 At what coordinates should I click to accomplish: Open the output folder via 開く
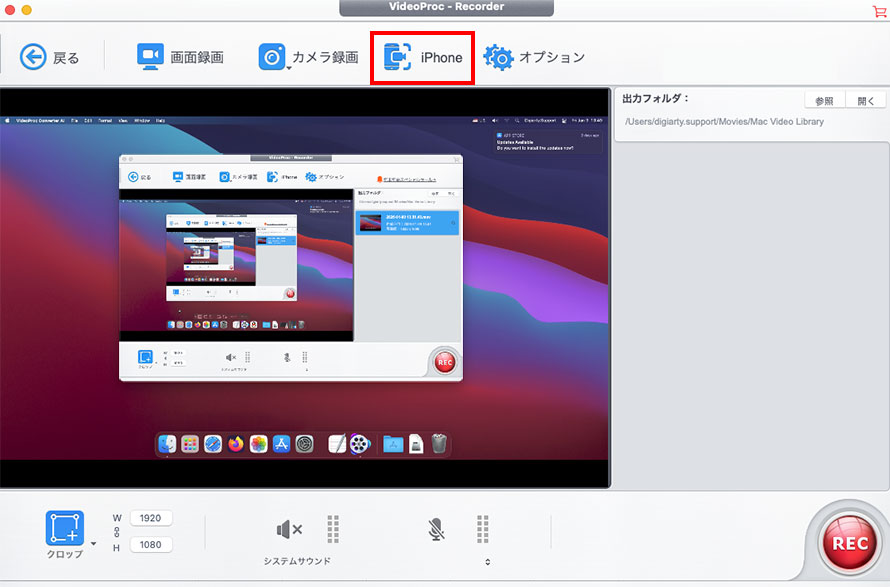click(x=867, y=99)
